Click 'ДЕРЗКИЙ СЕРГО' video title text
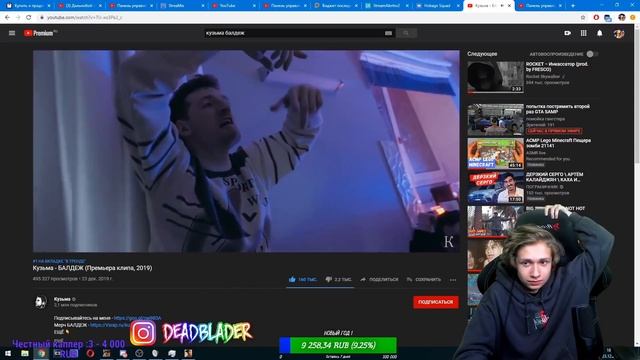The height and width of the screenshot is (360, 640). pos(554,177)
